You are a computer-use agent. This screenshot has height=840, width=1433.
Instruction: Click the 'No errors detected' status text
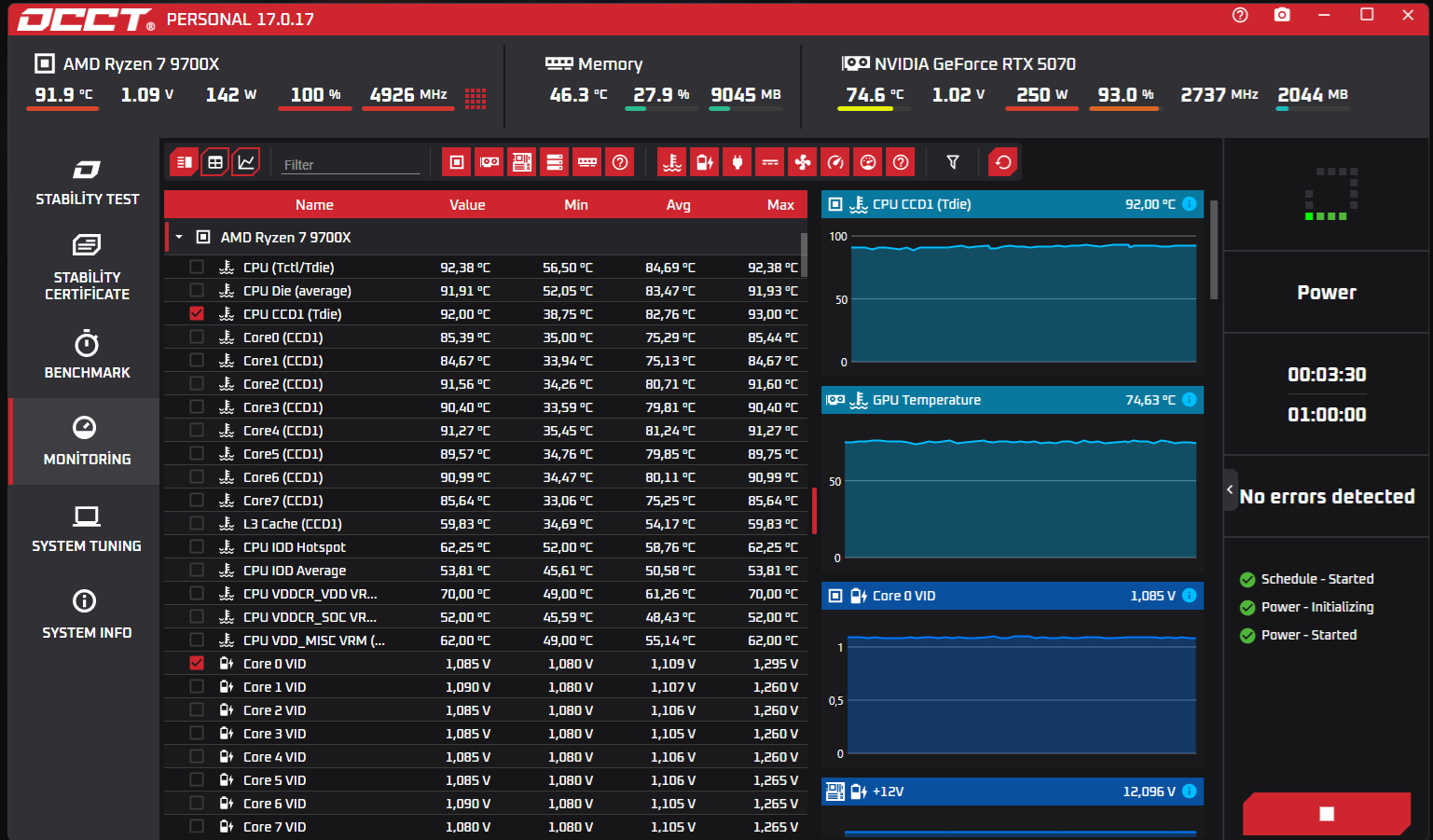point(1327,496)
